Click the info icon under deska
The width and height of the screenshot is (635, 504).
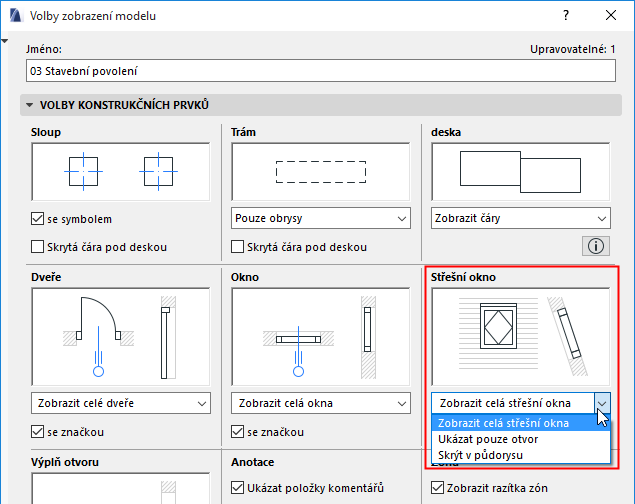pyautogui.click(x=597, y=245)
